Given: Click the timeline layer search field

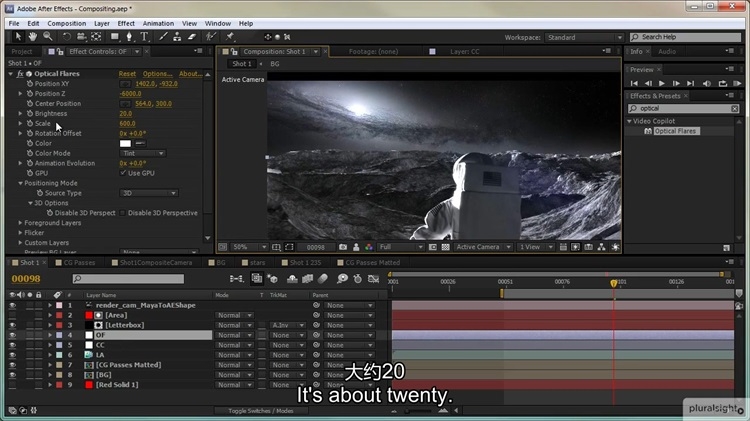Looking at the screenshot, I should point(128,278).
